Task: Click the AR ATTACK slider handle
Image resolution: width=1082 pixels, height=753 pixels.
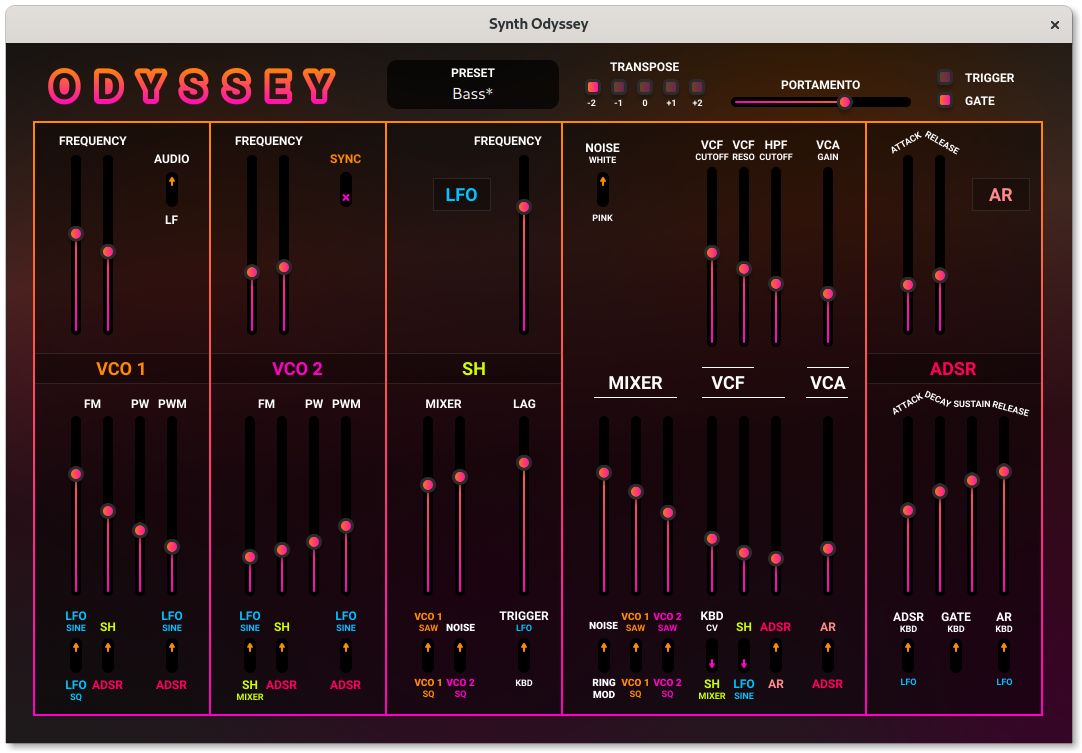Action: pos(907,285)
